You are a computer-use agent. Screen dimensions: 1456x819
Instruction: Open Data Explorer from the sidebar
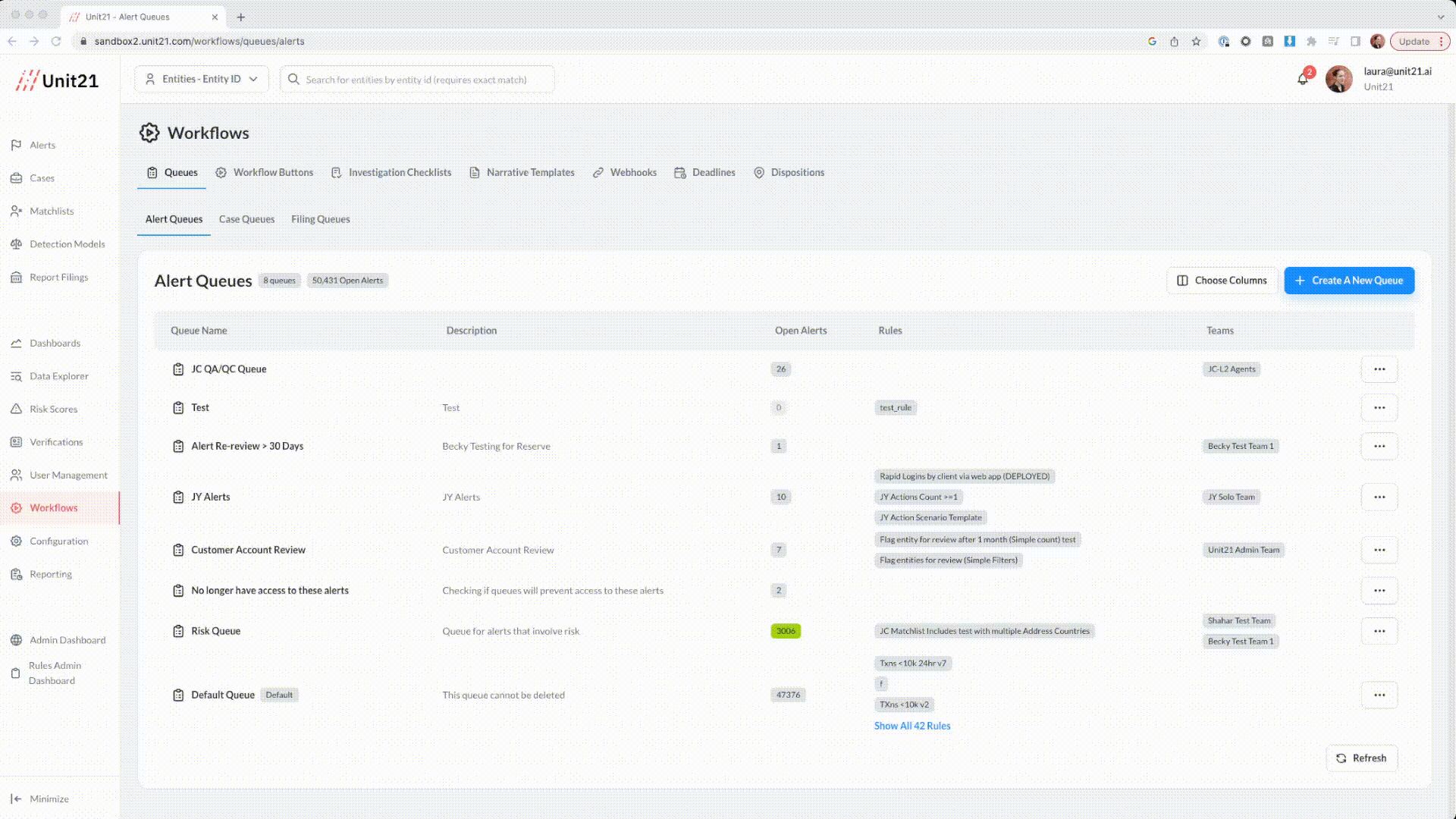(58, 376)
